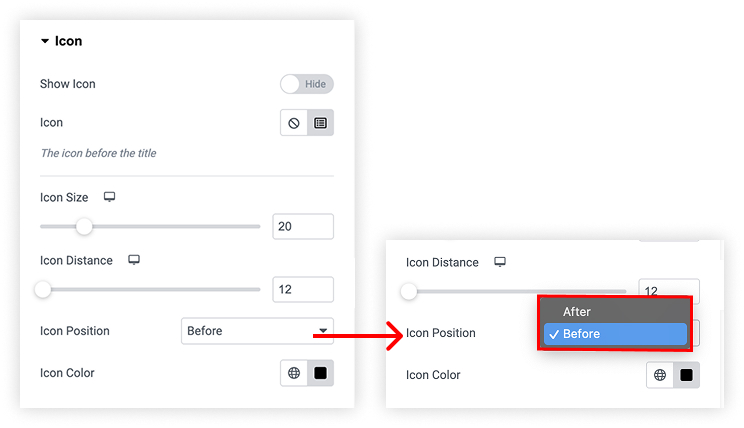This screenshot has width=744, height=428.
Task: Click the Icon Distance value field showing 12
Action: [x=303, y=289]
